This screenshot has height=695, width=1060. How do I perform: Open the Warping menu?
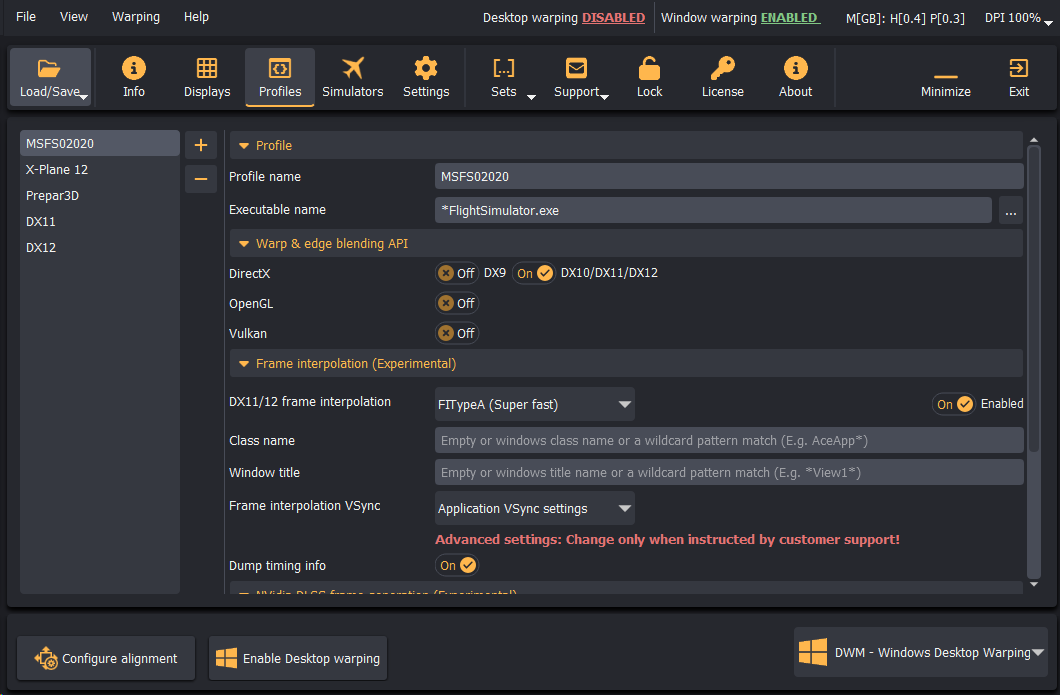136,17
